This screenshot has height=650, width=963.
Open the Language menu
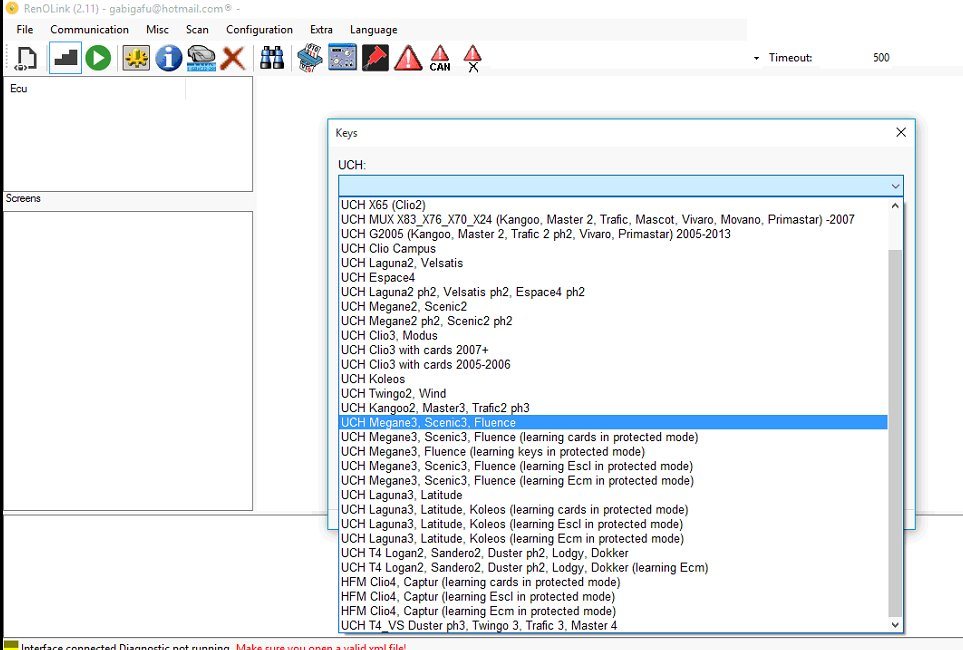coord(373,29)
